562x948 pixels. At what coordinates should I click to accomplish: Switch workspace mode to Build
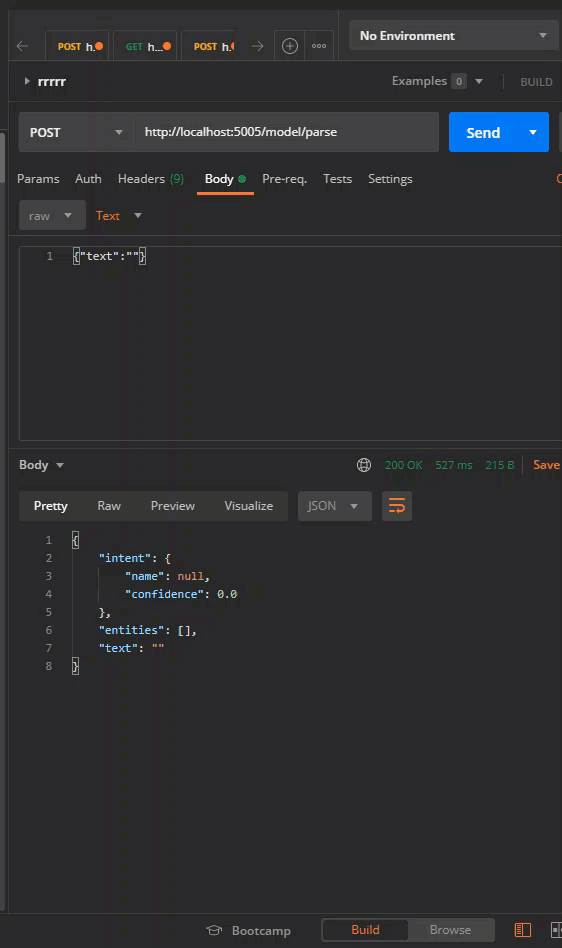(x=366, y=930)
